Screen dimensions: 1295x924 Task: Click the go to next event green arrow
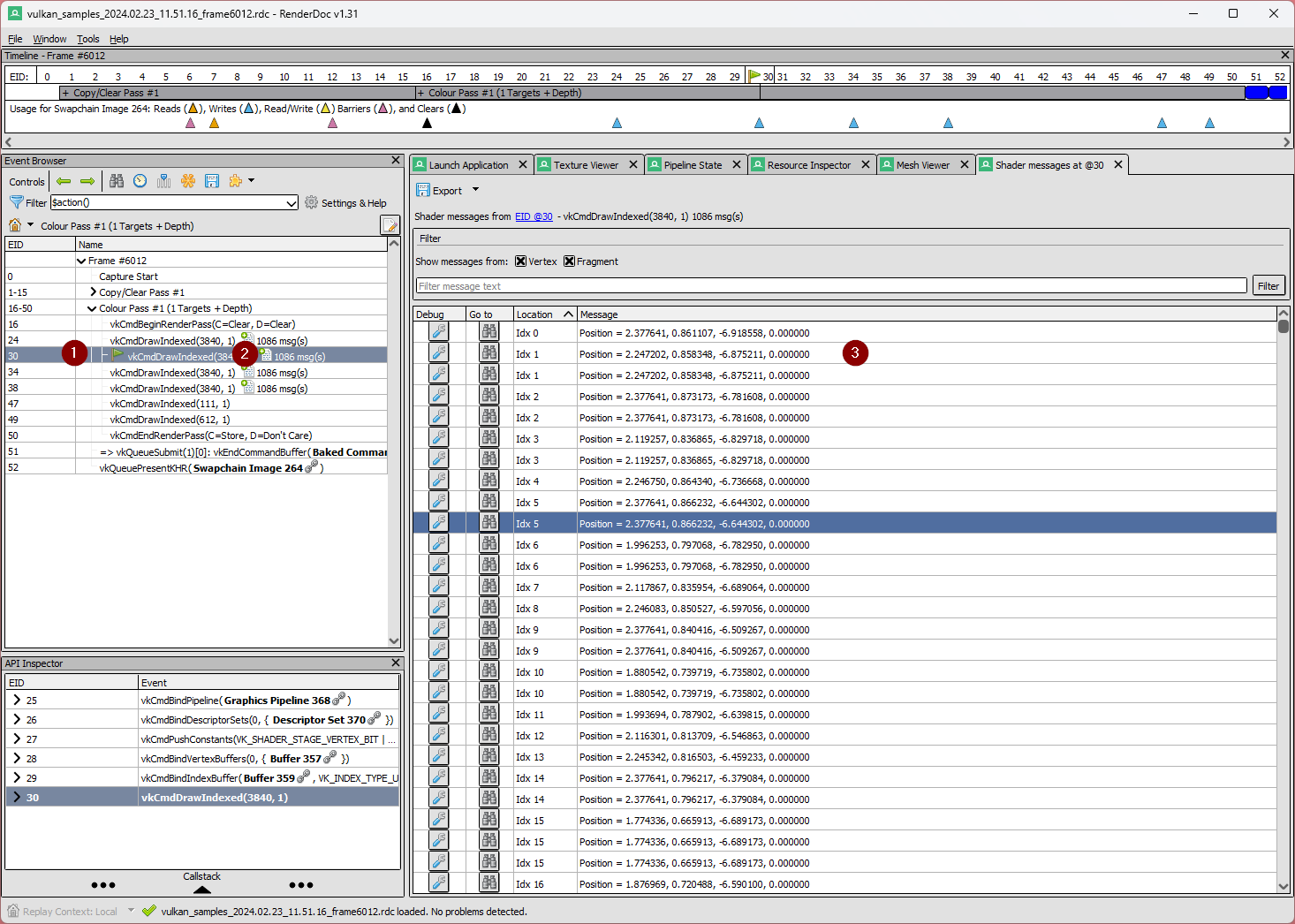click(x=87, y=181)
